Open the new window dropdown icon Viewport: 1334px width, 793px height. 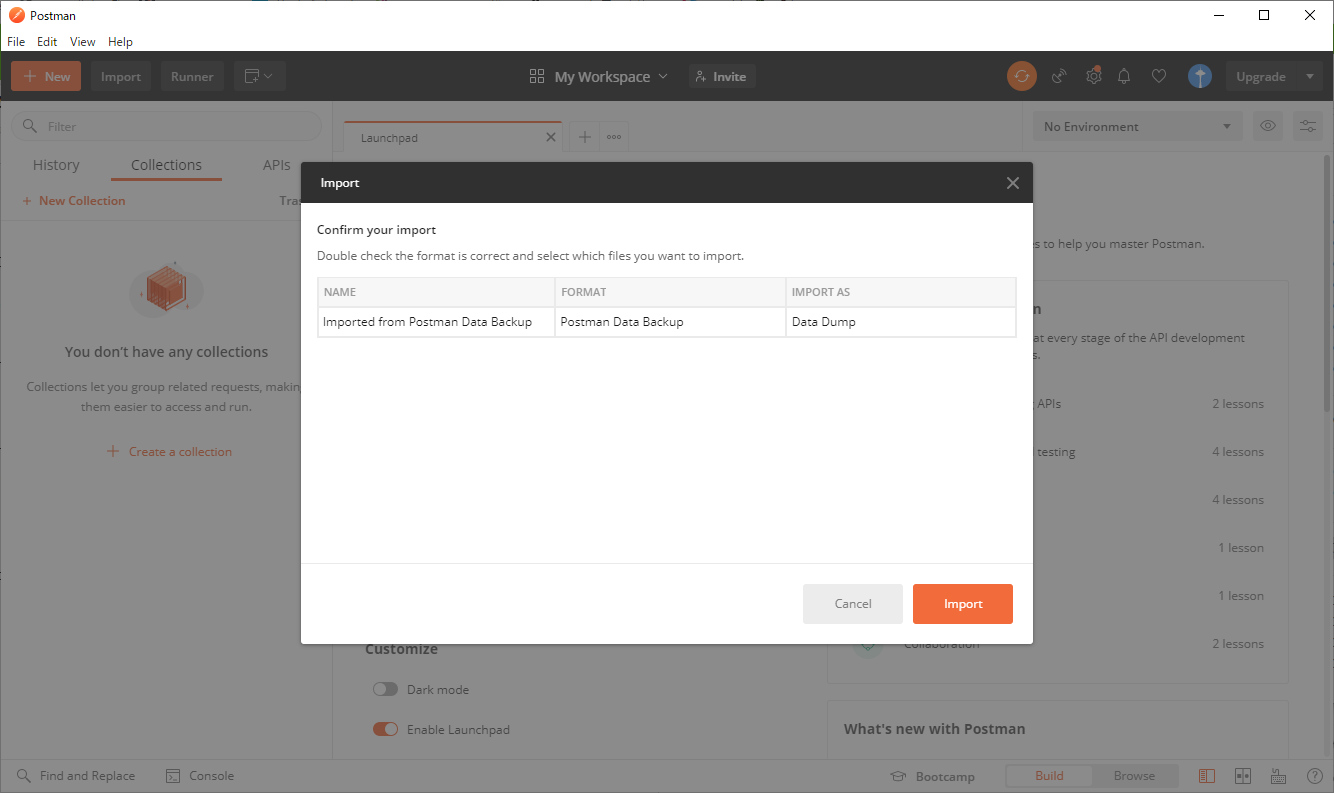click(260, 76)
